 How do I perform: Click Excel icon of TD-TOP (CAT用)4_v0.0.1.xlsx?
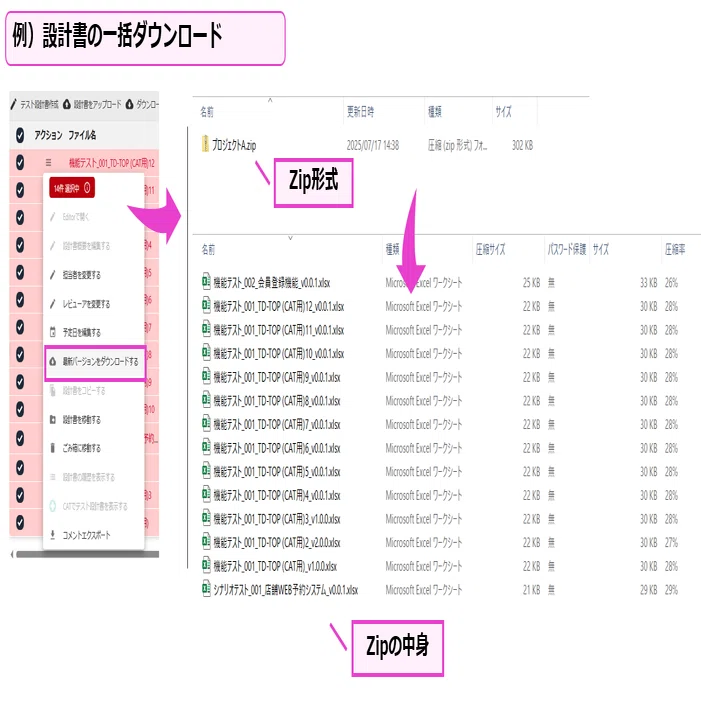[x=206, y=494]
